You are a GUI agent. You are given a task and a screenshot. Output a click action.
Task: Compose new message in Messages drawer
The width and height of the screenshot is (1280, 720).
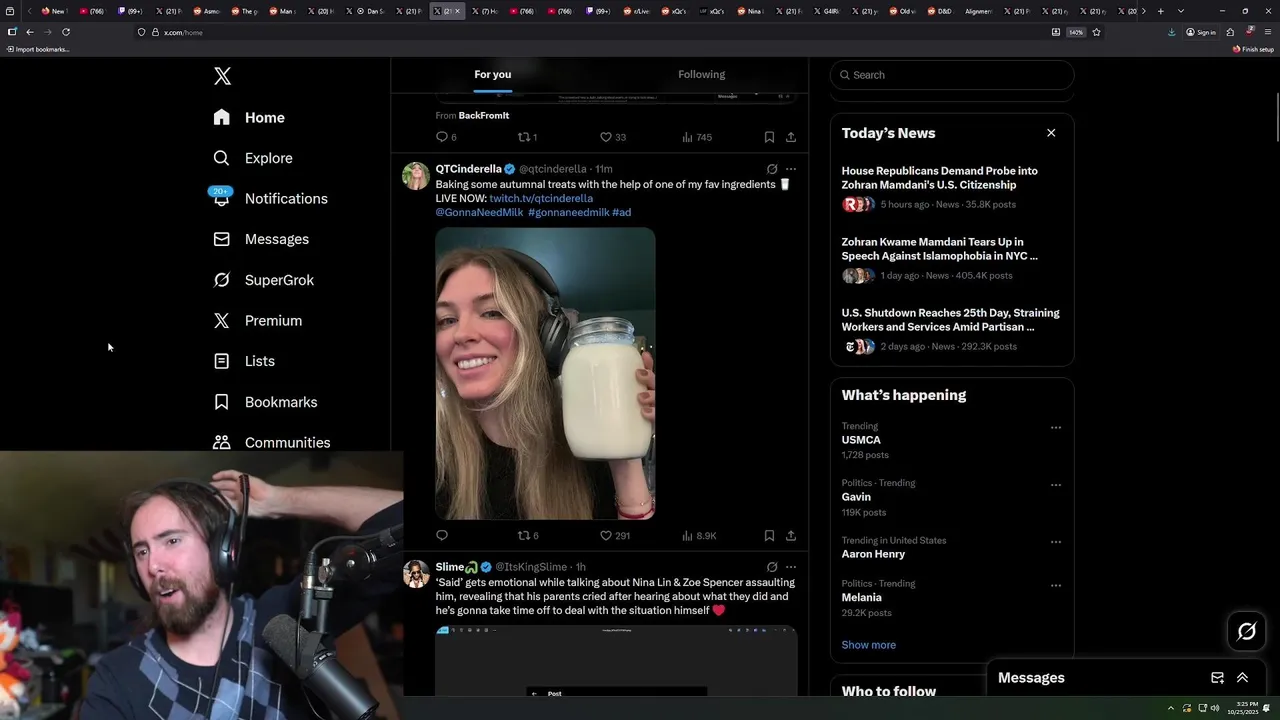1217,678
